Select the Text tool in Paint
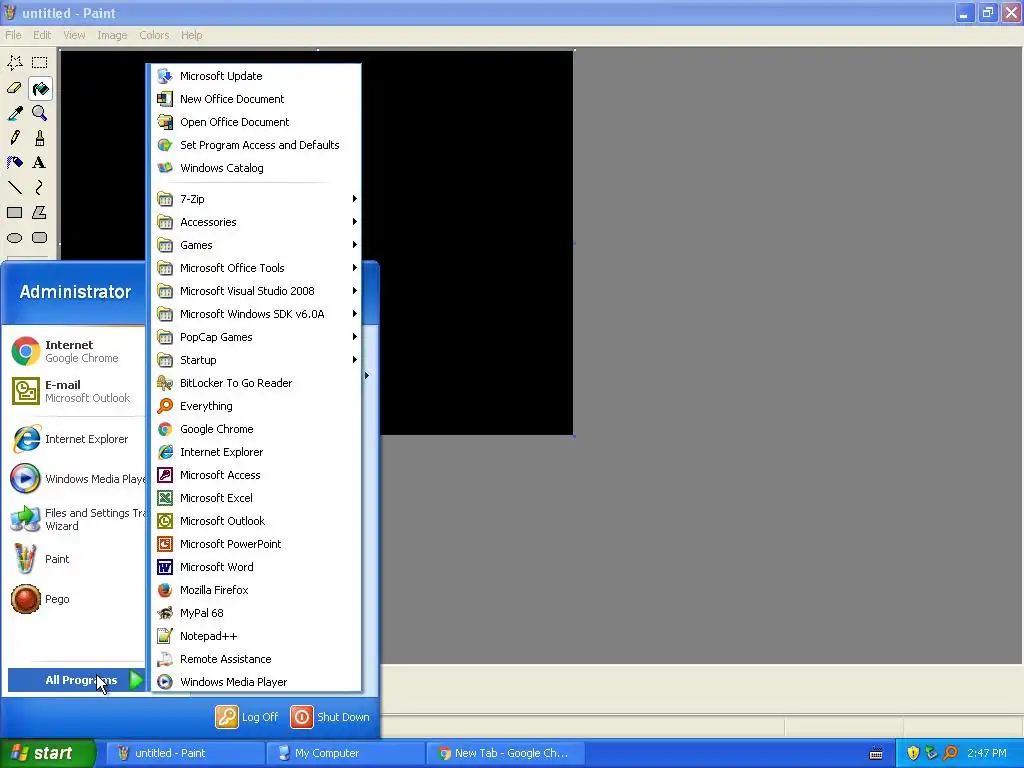This screenshot has width=1024, height=768. pos(39,163)
